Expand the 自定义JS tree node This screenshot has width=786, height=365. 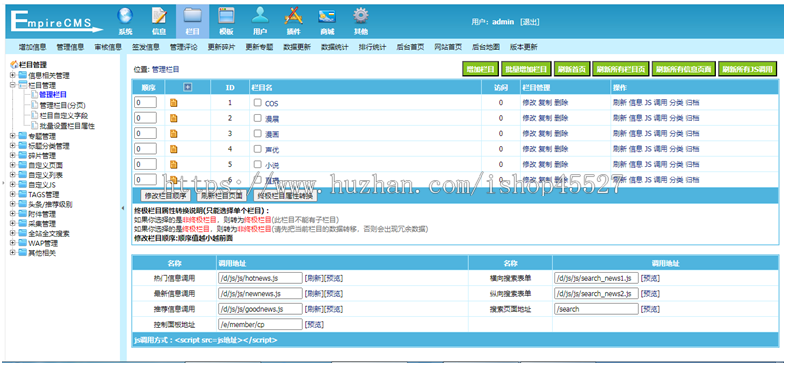[12, 185]
